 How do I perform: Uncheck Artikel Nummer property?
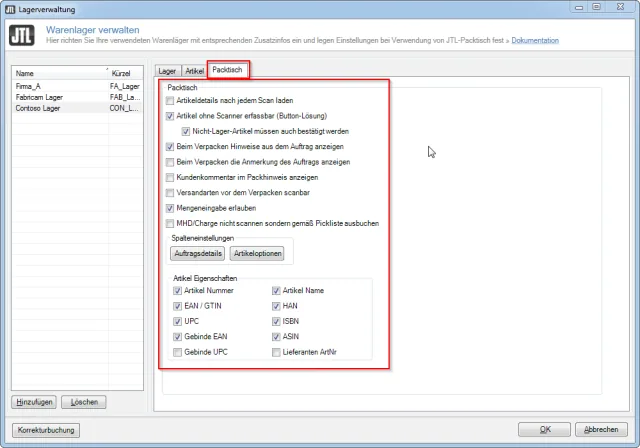pos(177,291)
